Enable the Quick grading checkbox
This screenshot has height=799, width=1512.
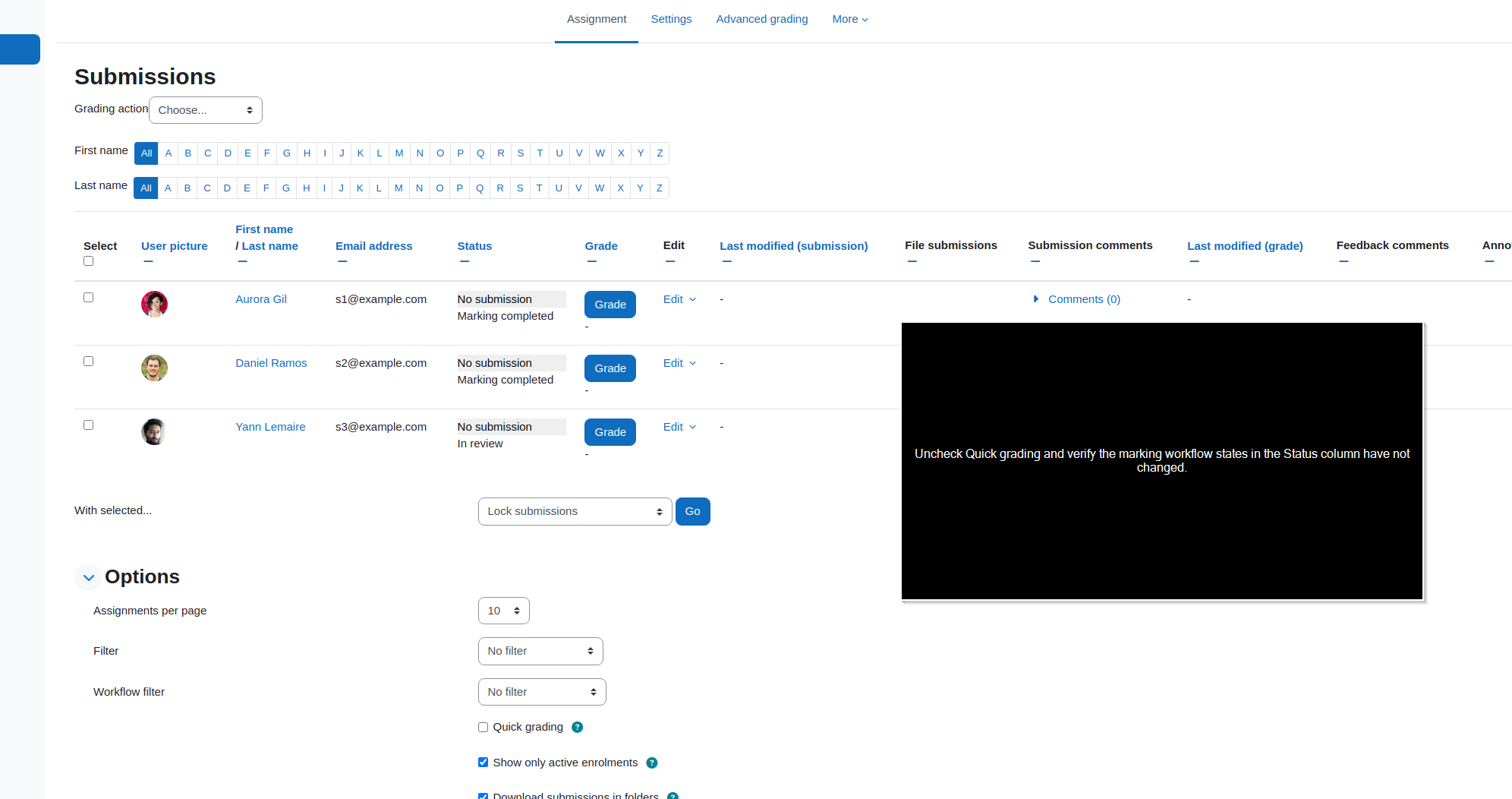coord(483,728)
